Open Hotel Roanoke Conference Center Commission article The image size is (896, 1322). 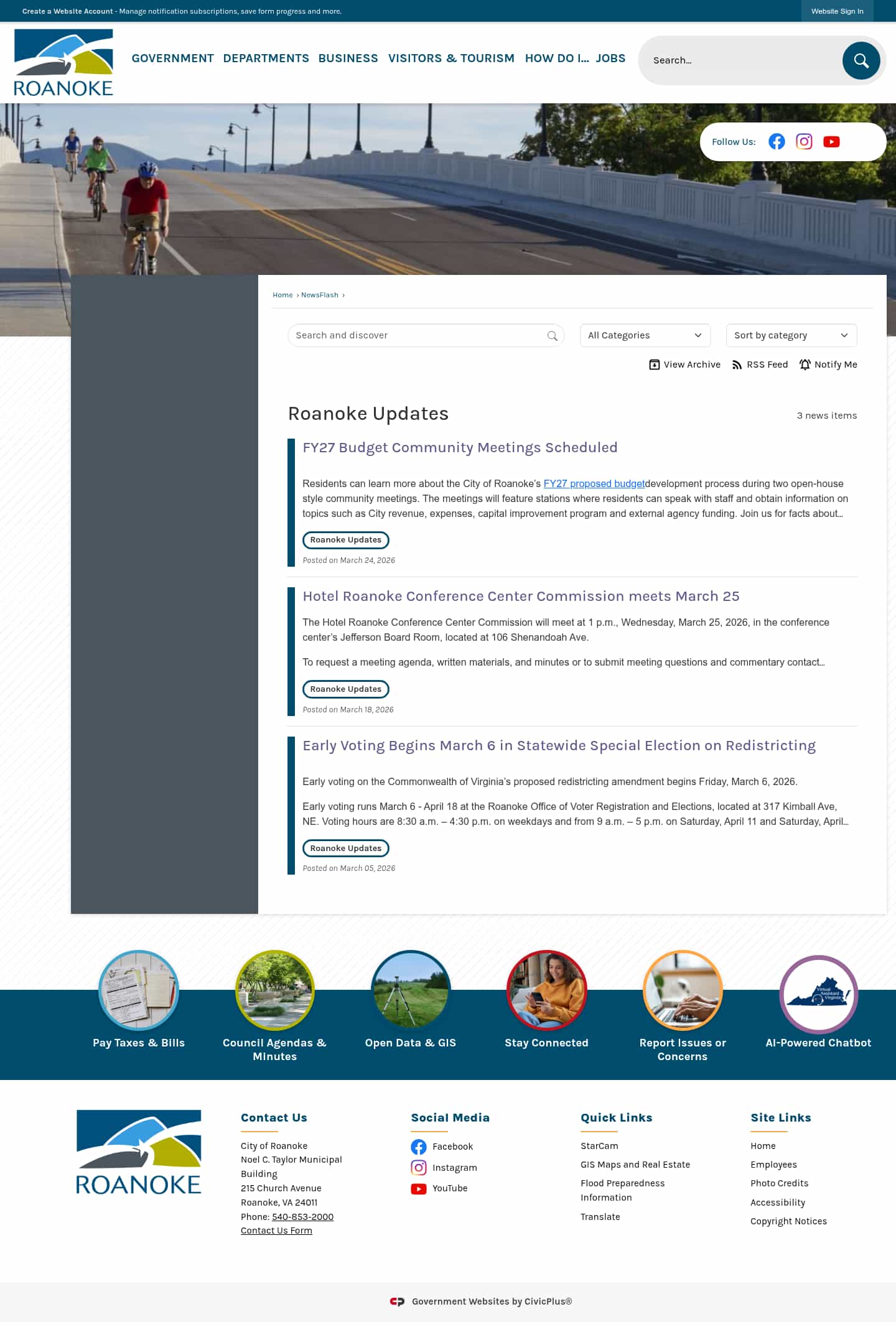521,596
